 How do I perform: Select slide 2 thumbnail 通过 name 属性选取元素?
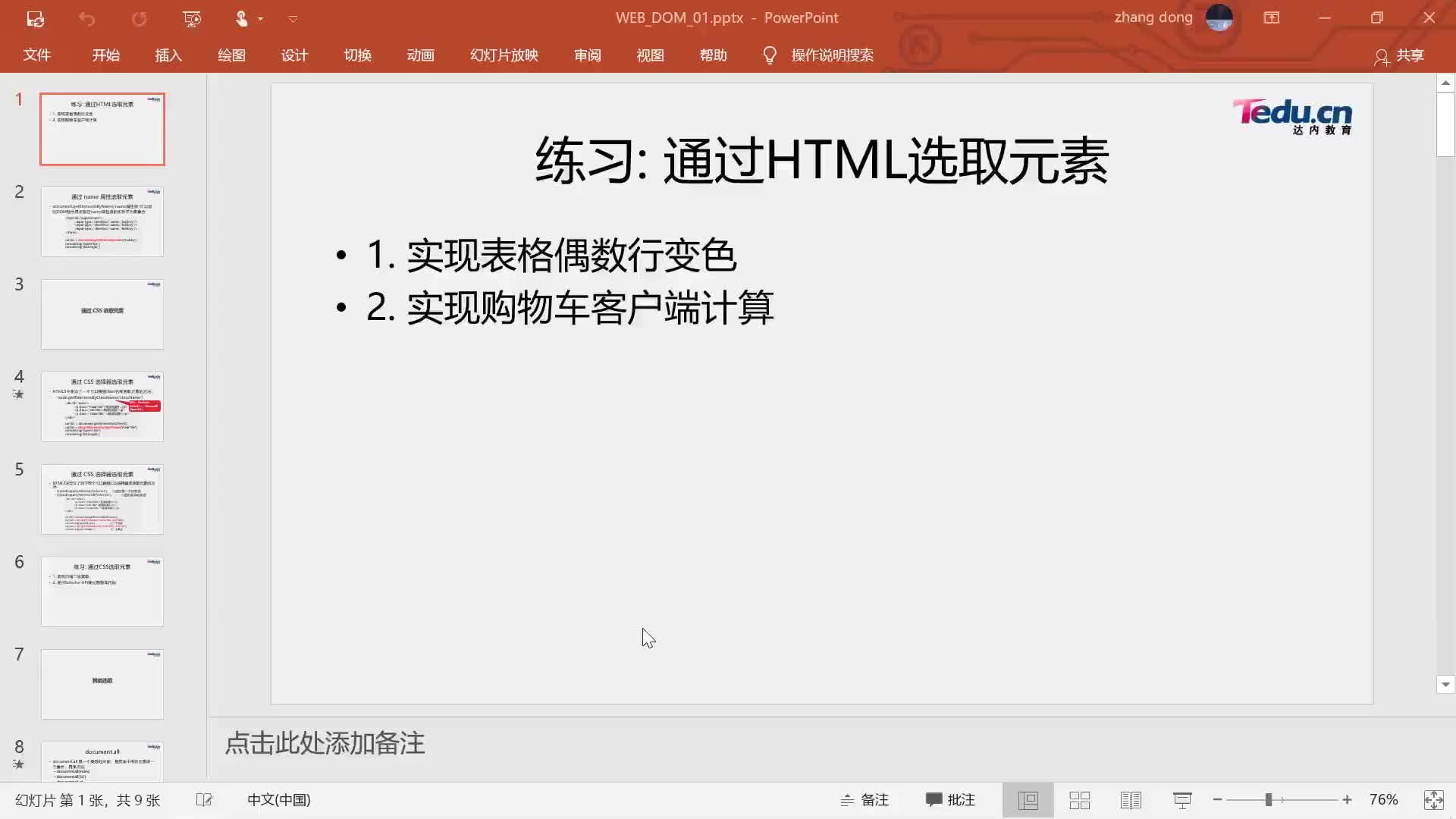[x=102, y=221]
